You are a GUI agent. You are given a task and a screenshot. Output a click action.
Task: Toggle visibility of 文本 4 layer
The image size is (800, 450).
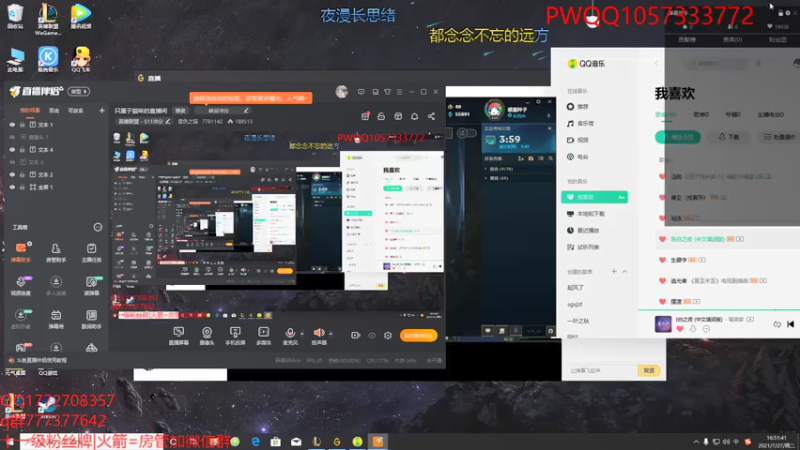pyautogui.click(x=12, y=149)
